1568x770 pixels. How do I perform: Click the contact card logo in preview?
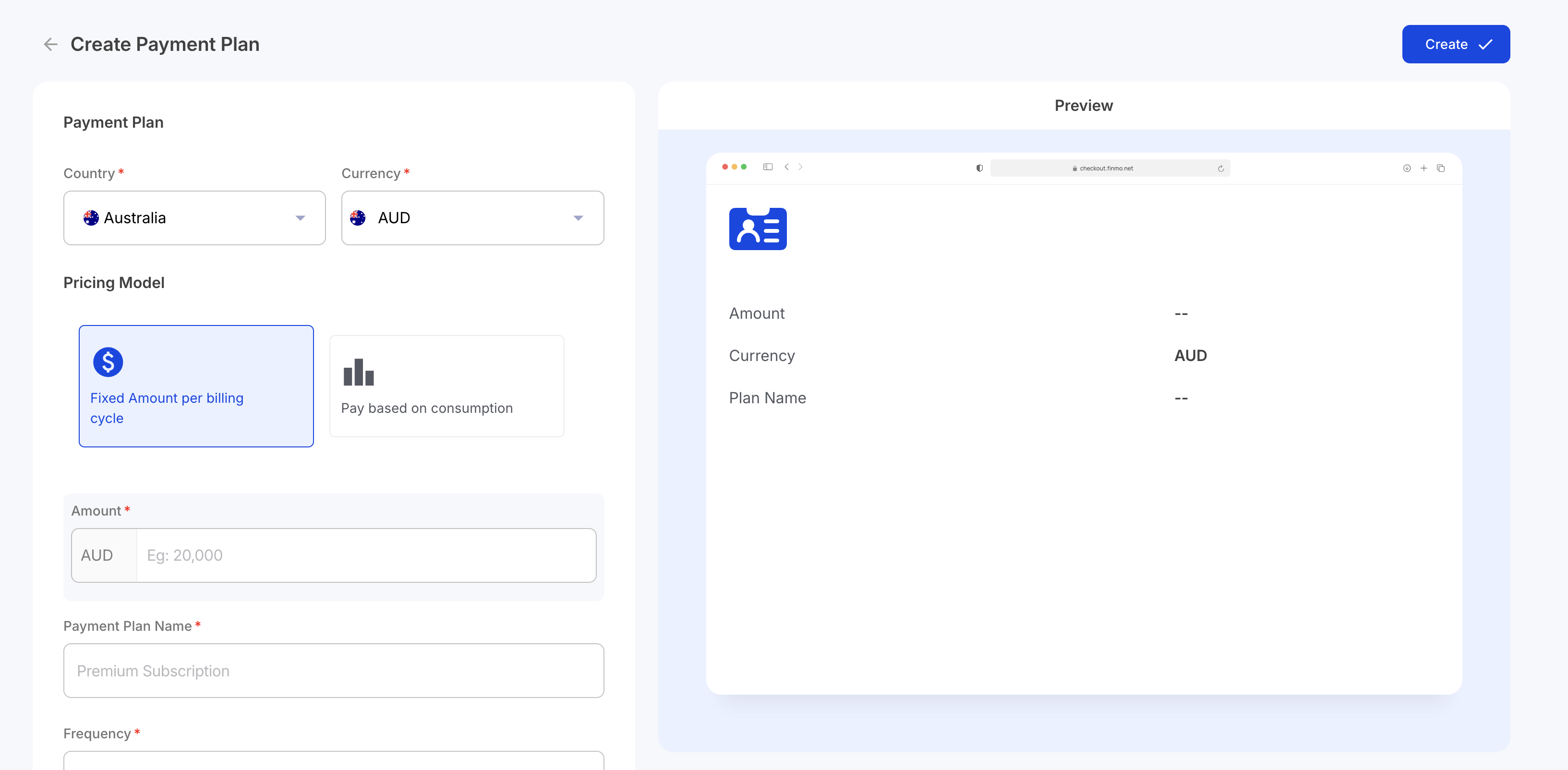tap(758, 229)
